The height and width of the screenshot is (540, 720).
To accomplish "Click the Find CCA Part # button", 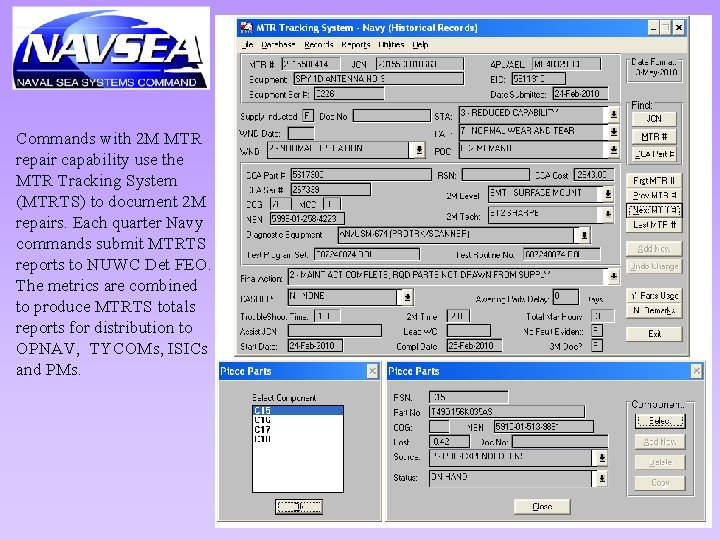I will 654,154.
